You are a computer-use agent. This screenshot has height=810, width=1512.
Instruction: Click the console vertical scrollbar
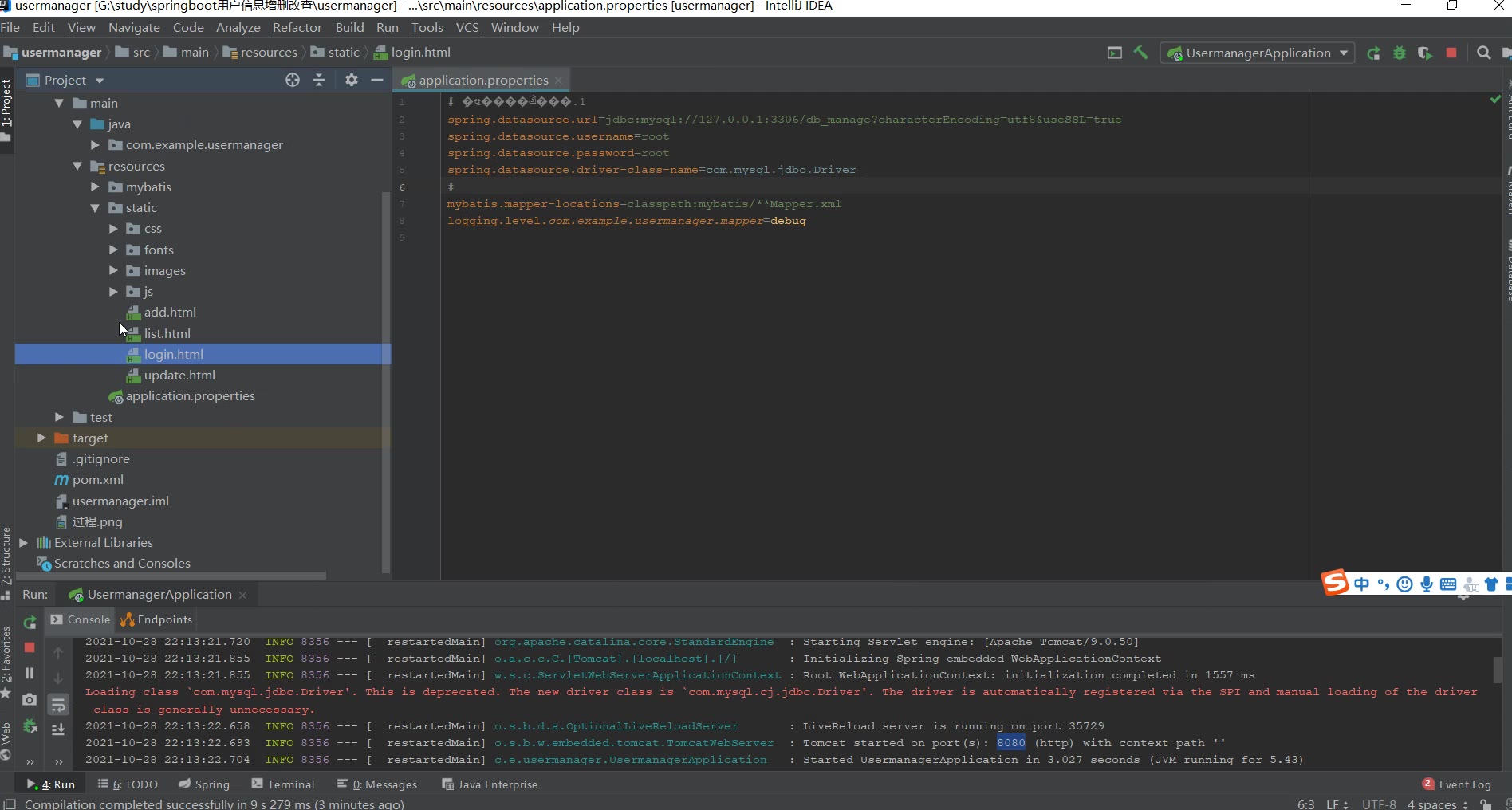[x=1498, y=670]
